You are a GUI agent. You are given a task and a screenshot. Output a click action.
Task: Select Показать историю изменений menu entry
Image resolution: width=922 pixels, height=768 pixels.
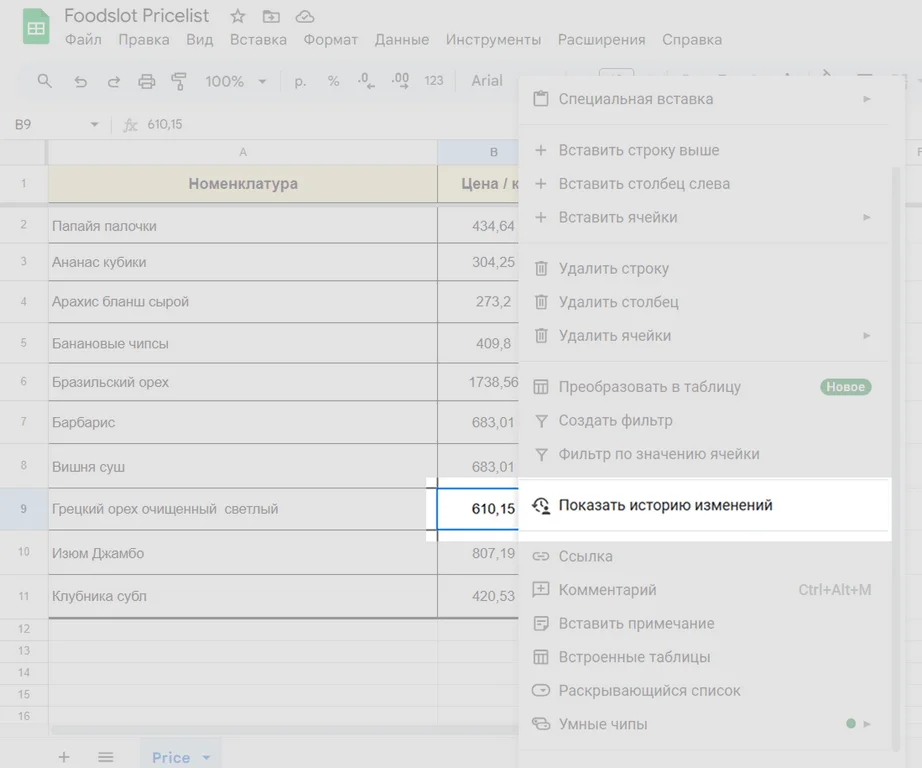[x=665, y=505]
